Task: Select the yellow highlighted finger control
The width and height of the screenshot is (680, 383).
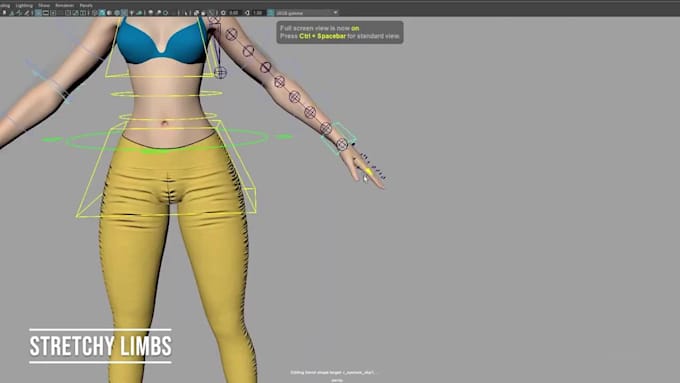Action: pyautogui.click(x=369, y=172)
